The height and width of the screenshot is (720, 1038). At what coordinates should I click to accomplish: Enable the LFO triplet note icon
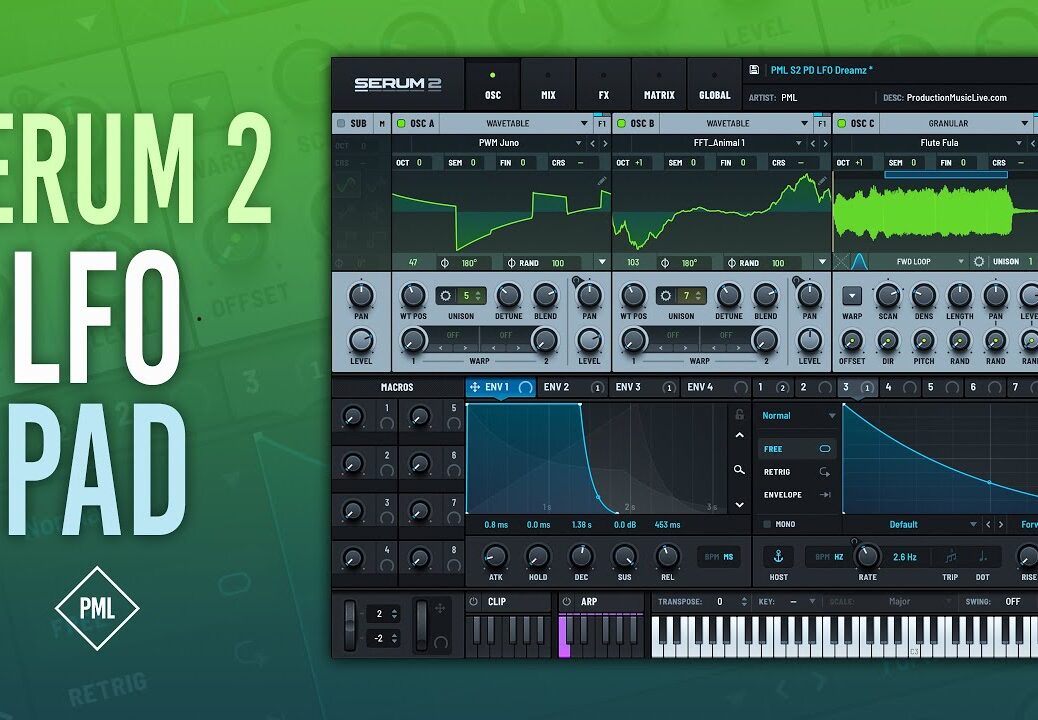[950, 556]
